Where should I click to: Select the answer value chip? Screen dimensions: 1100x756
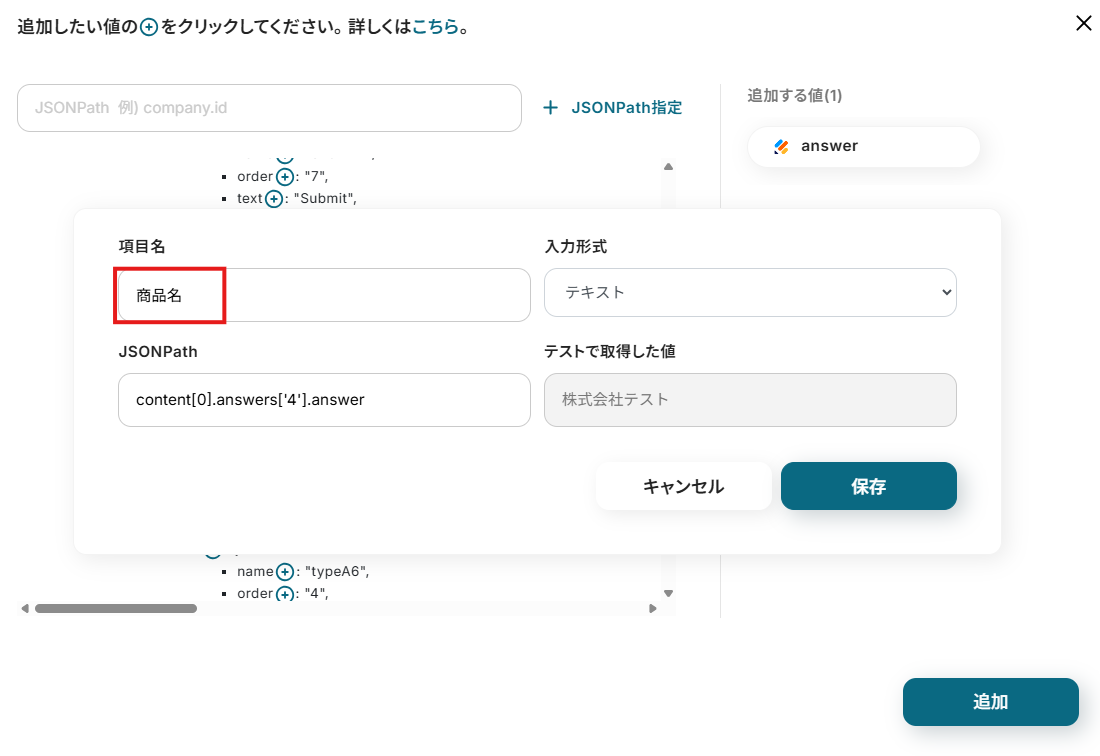[x=864, y=147]
